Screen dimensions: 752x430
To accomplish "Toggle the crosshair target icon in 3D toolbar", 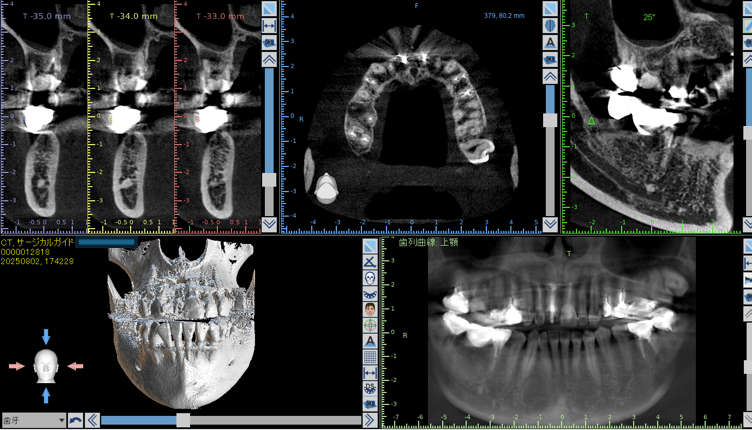I will [x=370, y=325].
